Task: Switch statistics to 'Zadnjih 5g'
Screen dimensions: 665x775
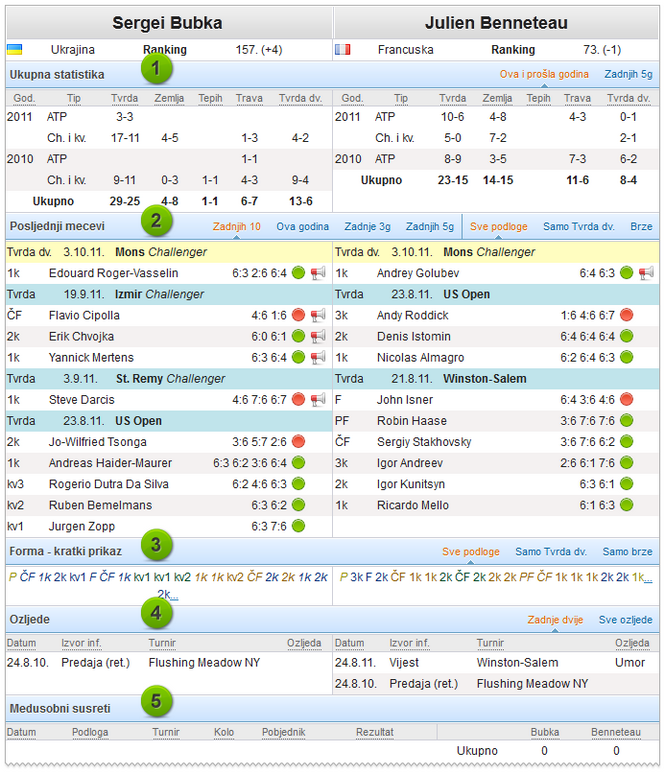Action: point(628,74)
